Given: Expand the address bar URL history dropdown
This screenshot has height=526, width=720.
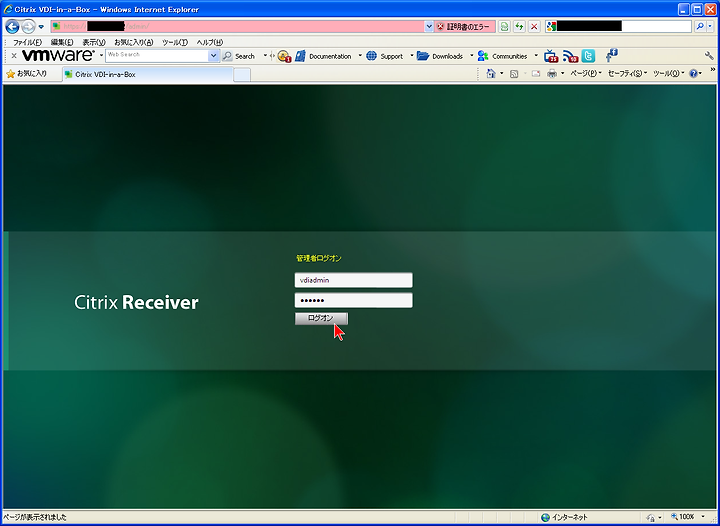Looking at the screenshot, I should (x=429, y=27).
